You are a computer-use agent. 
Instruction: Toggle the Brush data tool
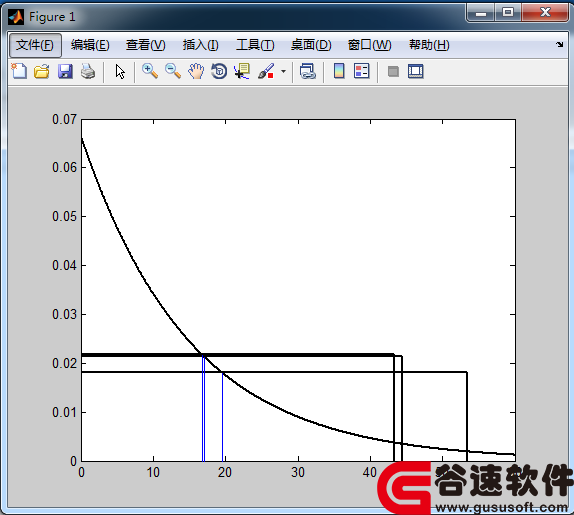click(x=266, y=71)
